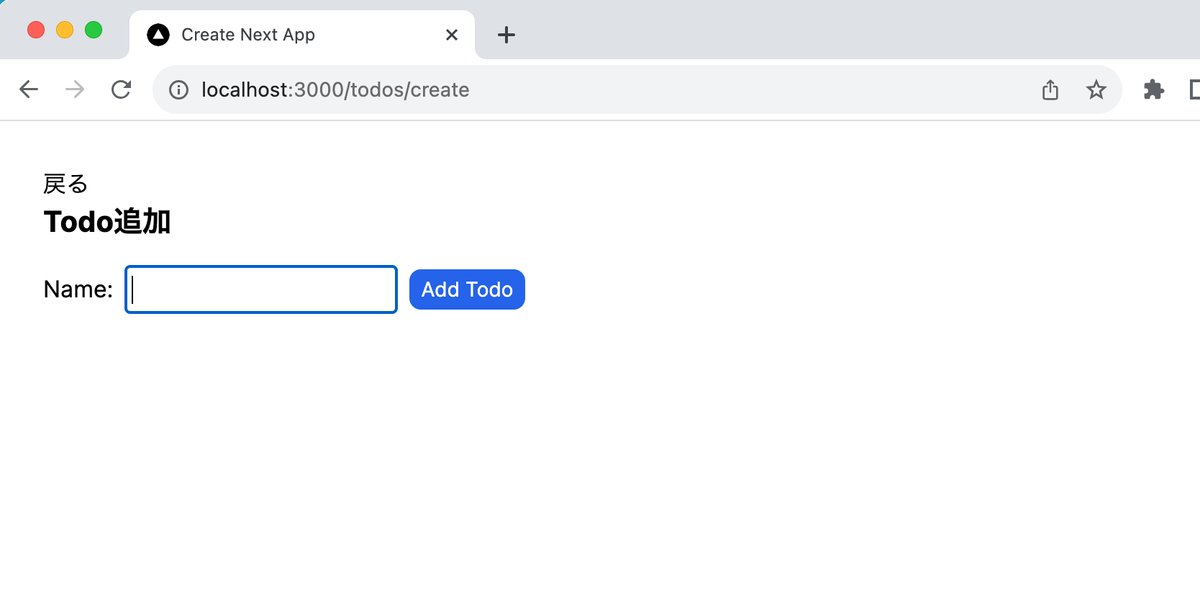Screen dimensions: 1200x612
Task: Click the forward navigation arrow
Action: click(x=74, y=89)
